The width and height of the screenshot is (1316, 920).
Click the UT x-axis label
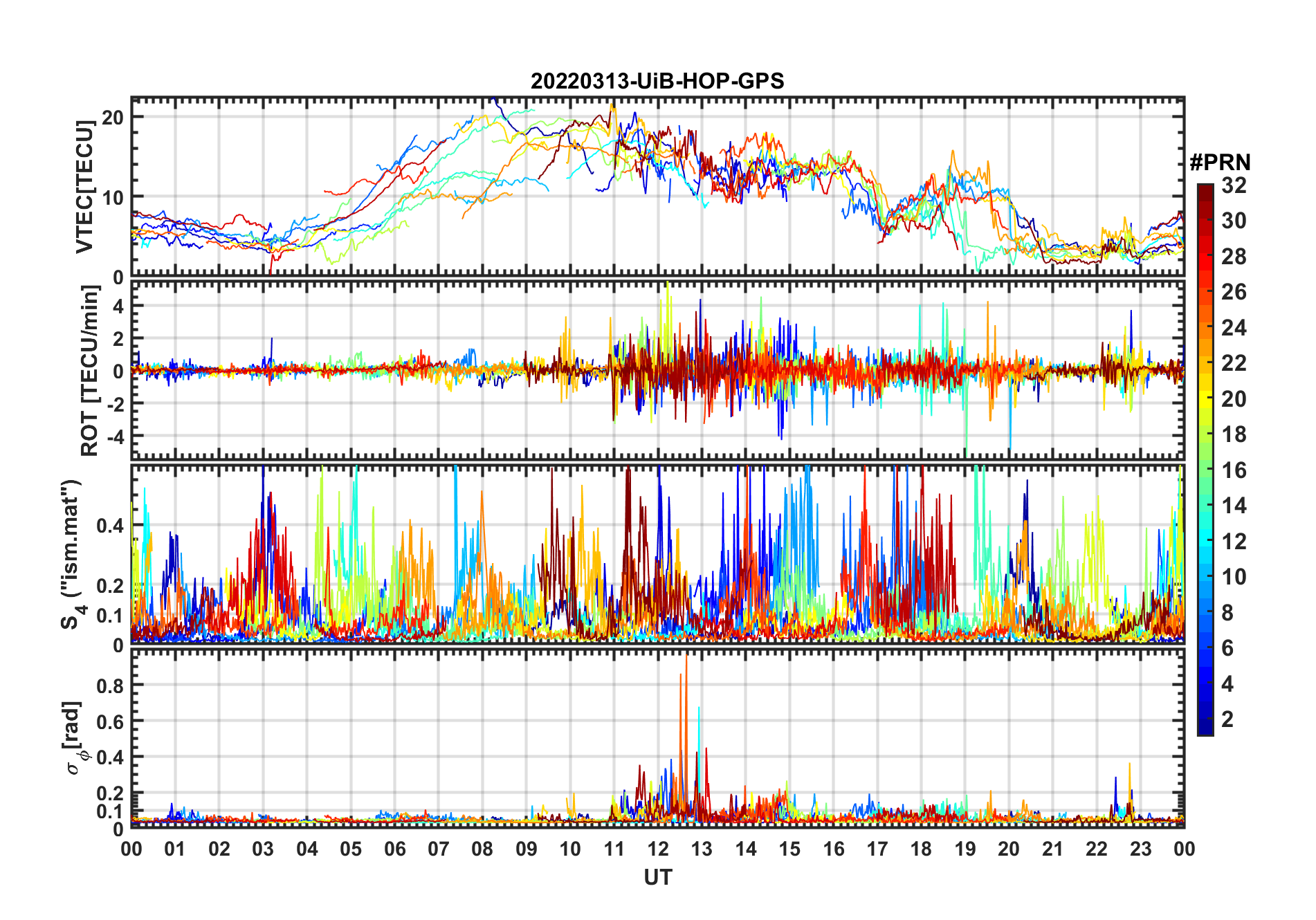(657, 877)
